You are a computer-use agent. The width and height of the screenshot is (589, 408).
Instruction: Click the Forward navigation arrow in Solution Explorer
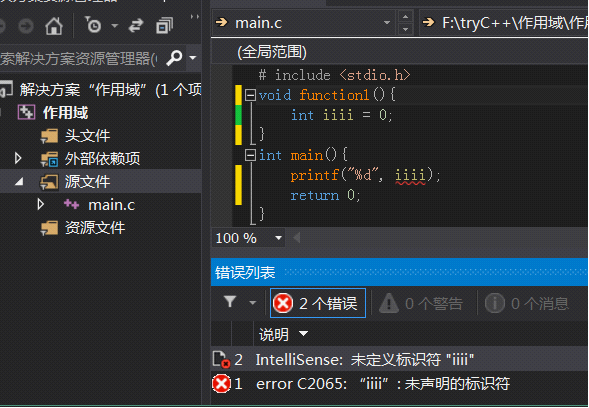pos(26,26)
